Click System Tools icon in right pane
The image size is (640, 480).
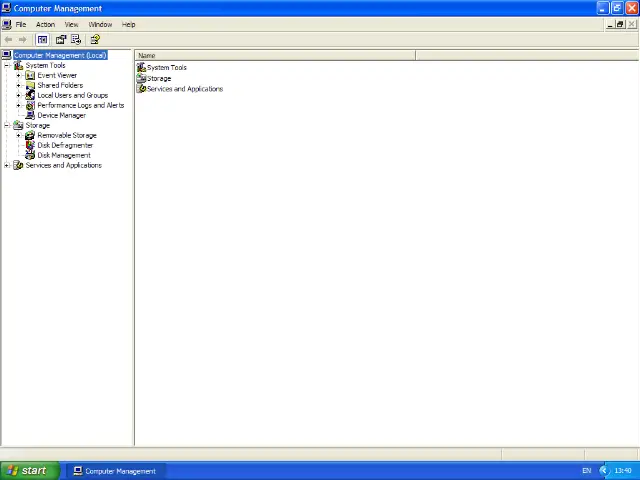coord(141,67)
